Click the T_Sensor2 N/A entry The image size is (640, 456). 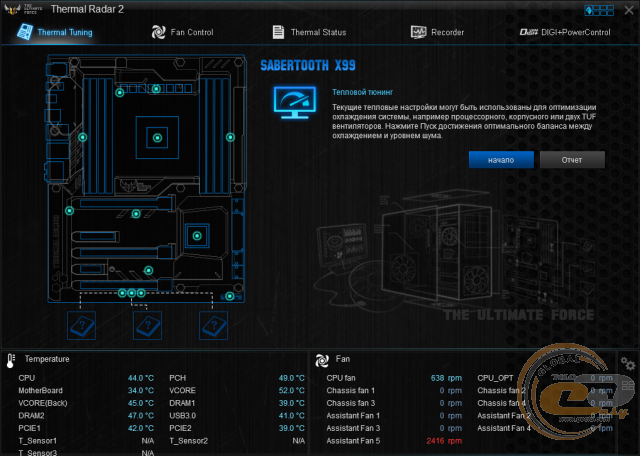pos(237,441)
